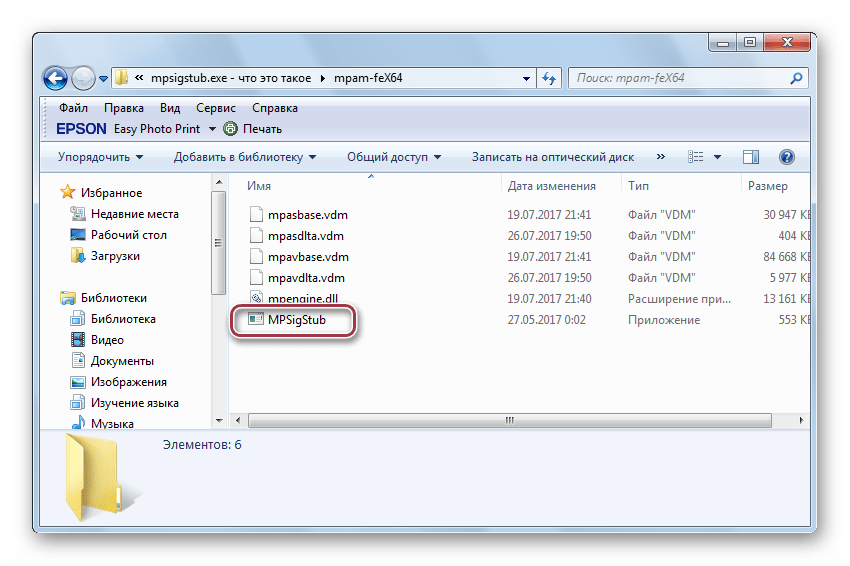This screenshot has width=850, height=566.
Task: Expand the address bar history dropdown
Action: [x=526, y=79]
